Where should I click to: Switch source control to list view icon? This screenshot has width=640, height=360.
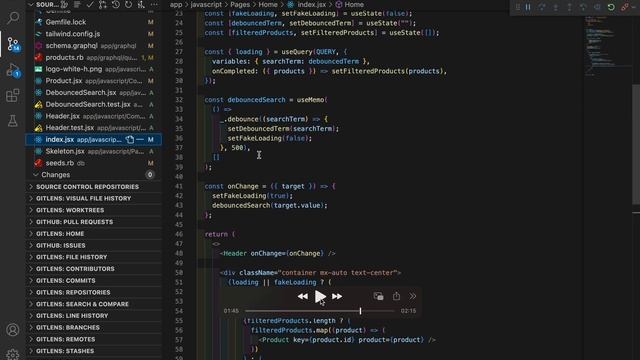pos(77,4)
